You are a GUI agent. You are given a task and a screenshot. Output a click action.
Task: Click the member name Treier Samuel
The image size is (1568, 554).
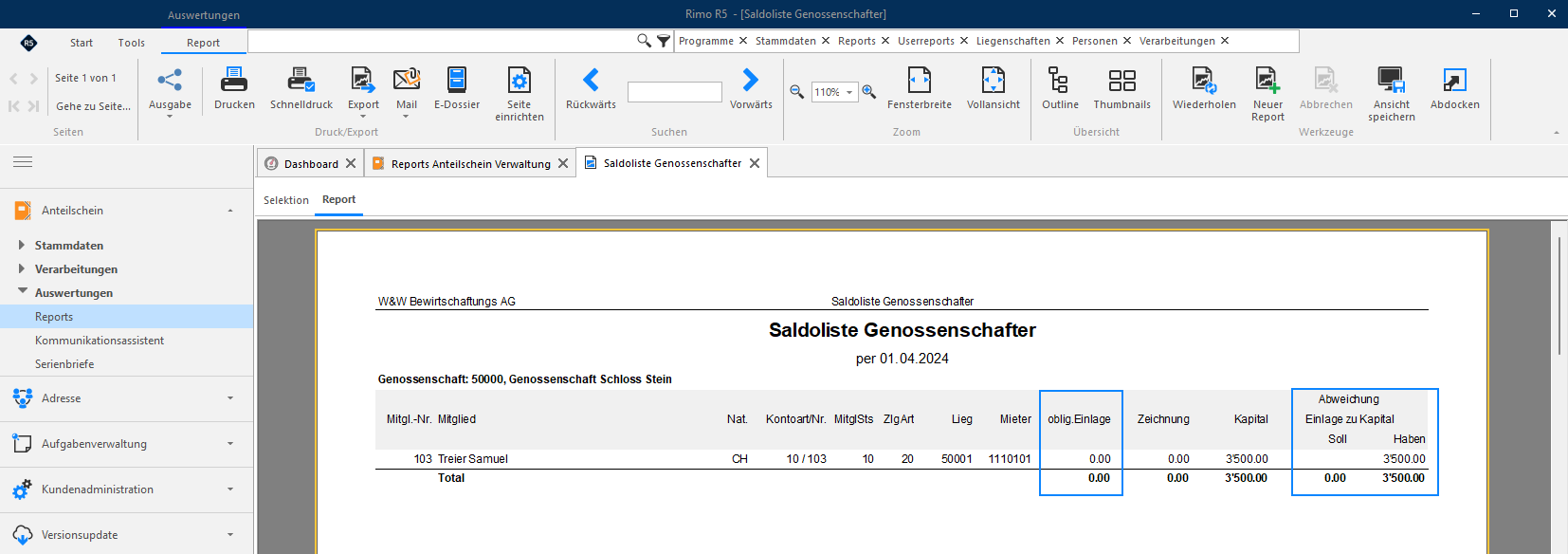click(472, 459)
